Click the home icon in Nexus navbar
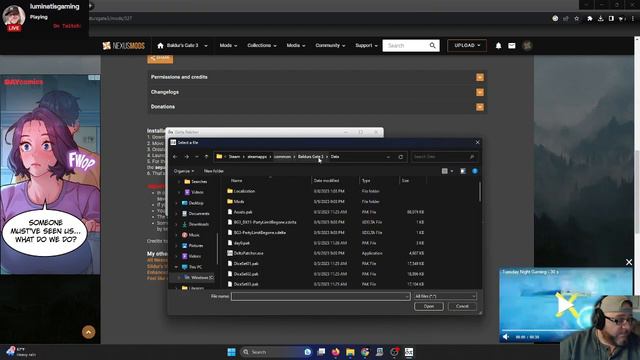Viewport: 640px width, 360px height. coord(160,46)
